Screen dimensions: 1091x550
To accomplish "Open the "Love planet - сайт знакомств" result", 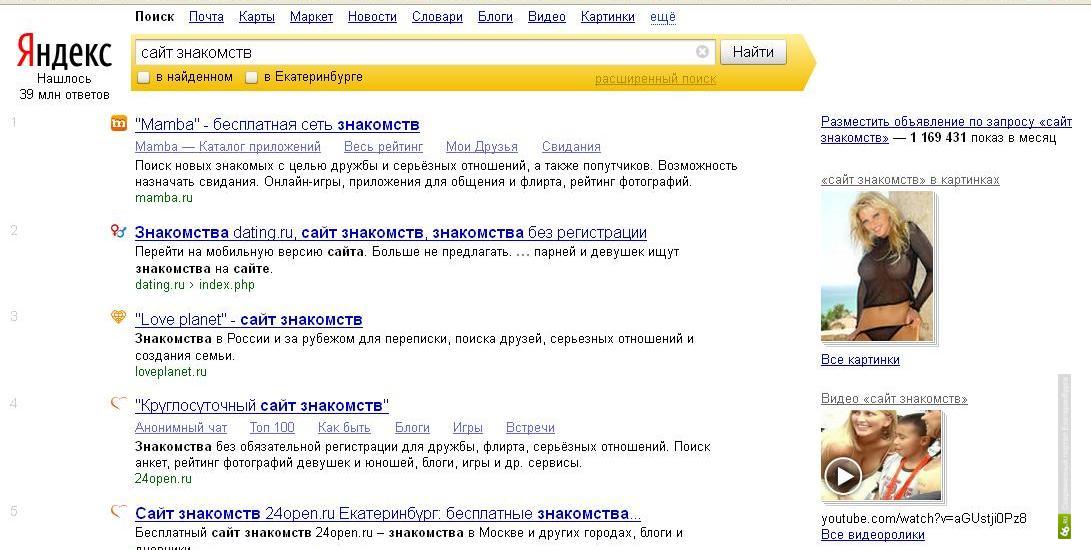I will tap(248, 320).
